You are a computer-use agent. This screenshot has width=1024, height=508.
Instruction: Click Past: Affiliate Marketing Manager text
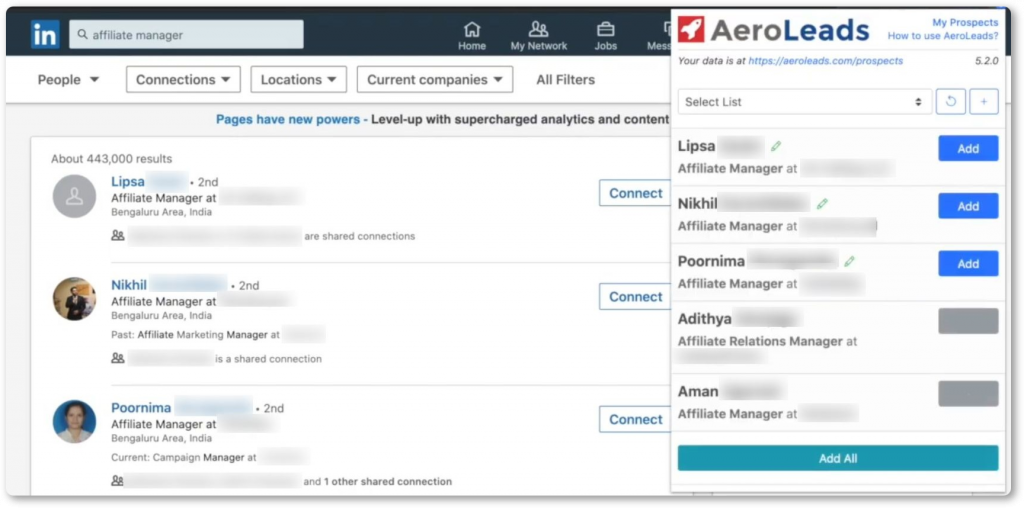click(195, 334)
